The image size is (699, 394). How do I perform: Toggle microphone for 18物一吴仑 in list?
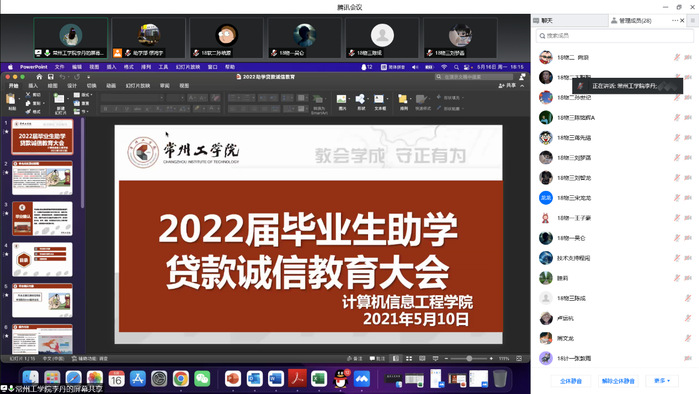676,238
